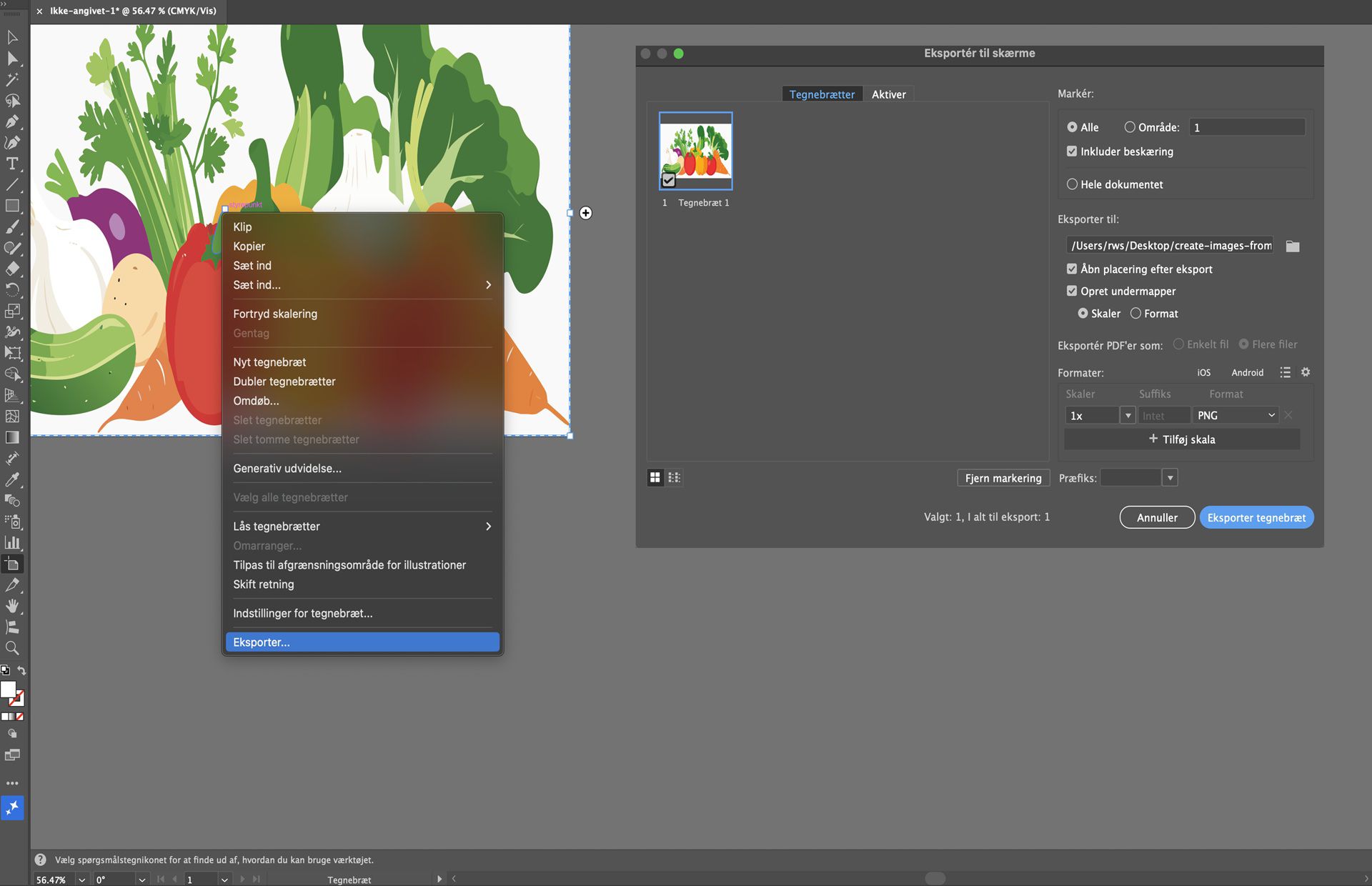
Task: Open advanced format settings gear icon
Action: (1306, 372)
